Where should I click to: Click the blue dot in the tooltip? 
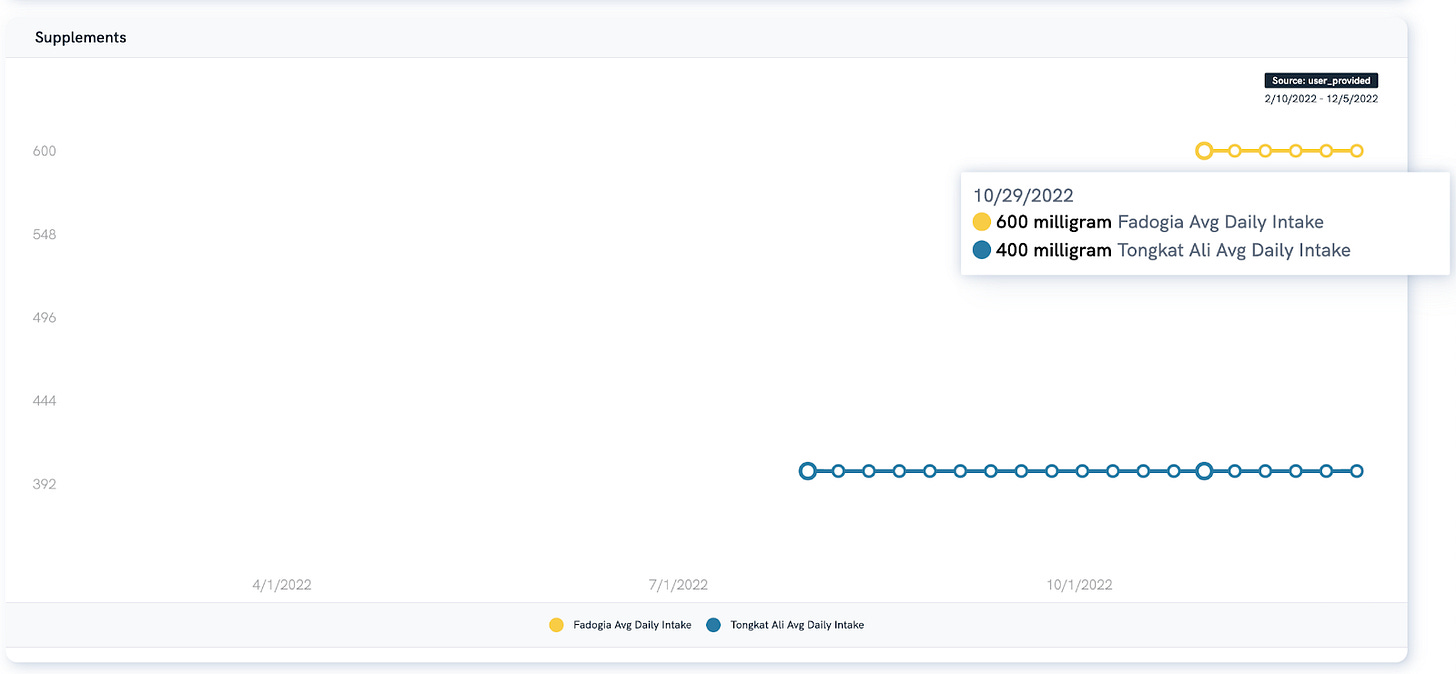click(x=982, y=250)
